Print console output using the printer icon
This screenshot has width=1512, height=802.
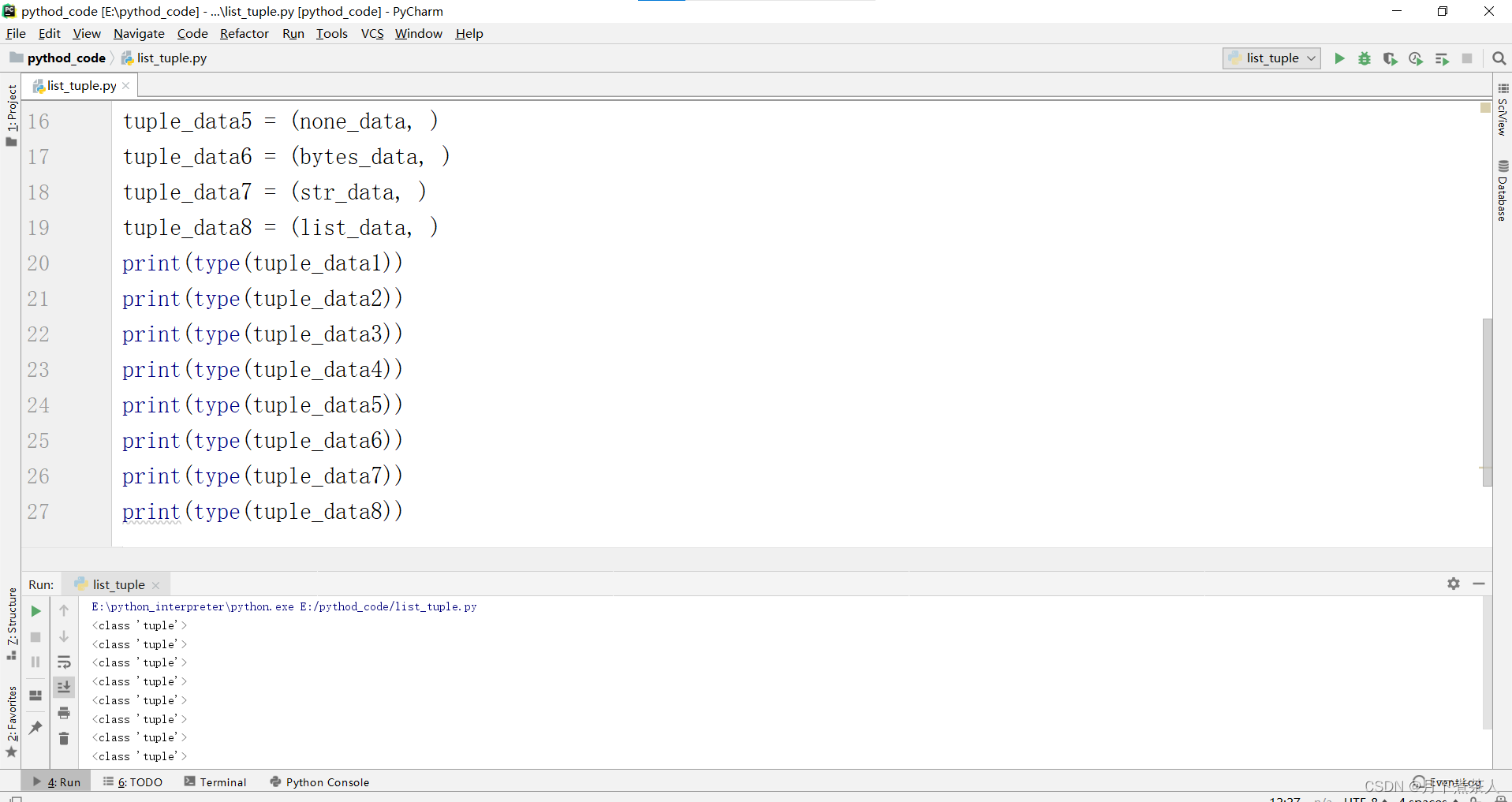click(x=64, y=713)
